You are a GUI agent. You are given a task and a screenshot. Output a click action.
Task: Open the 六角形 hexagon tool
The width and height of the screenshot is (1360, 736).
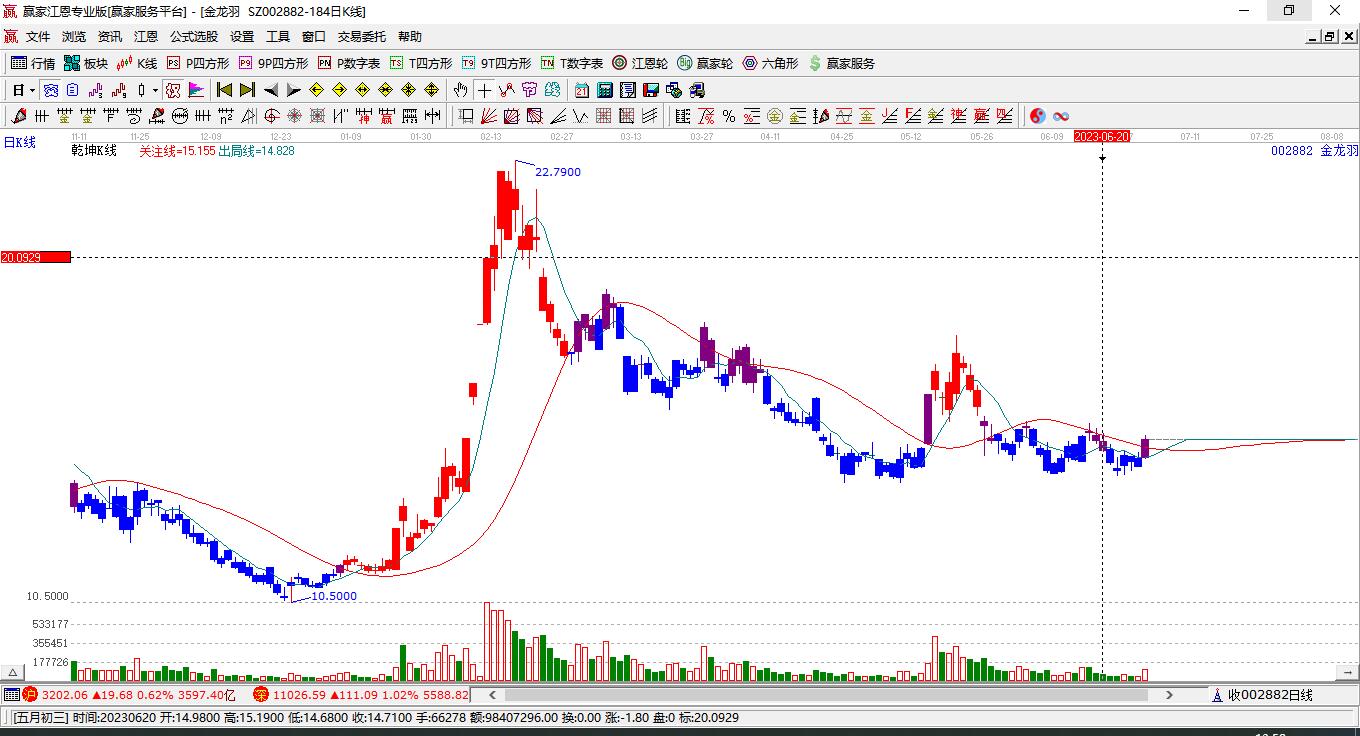click(770, 63)
